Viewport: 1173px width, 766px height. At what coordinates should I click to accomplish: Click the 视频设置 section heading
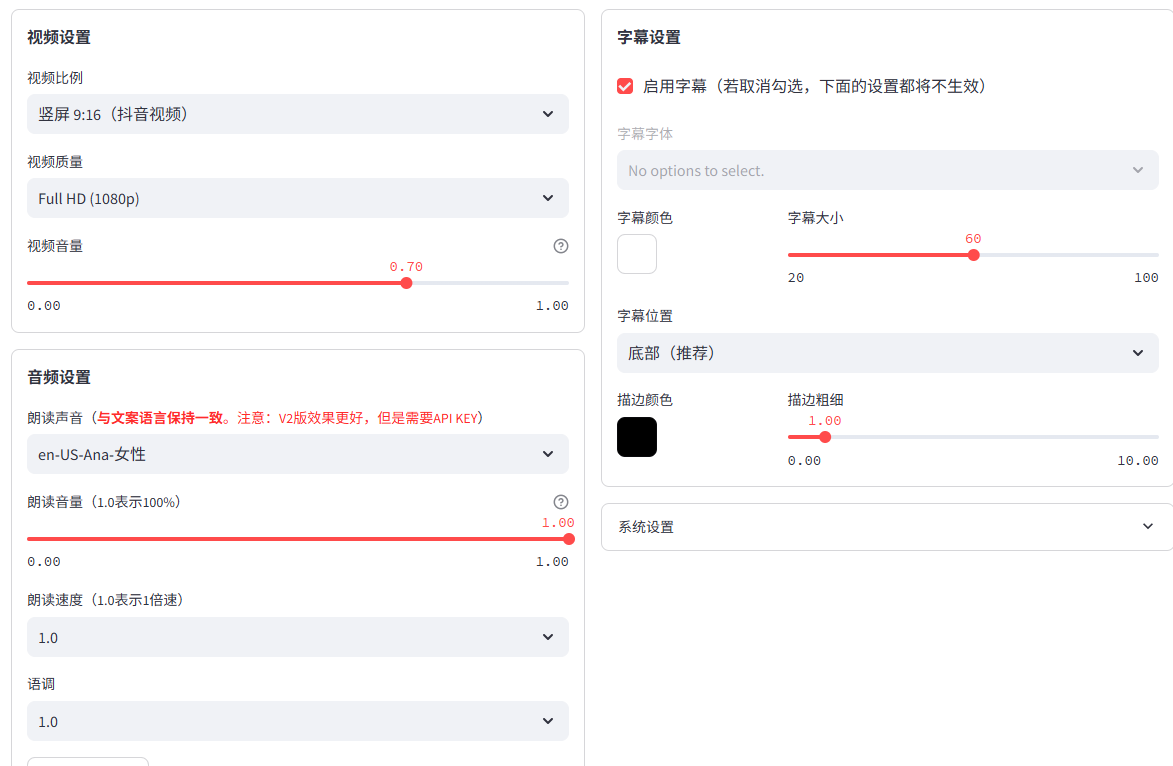[x=59, y=37]
